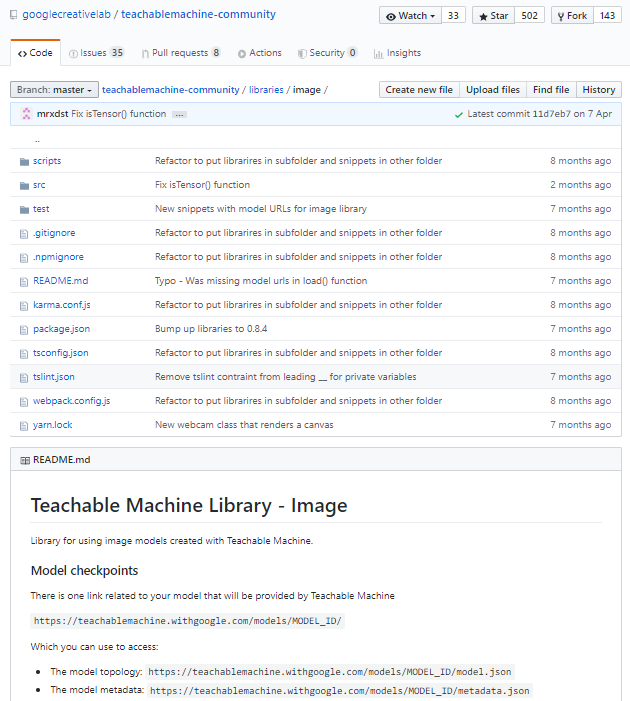Open the karma.conf.js file
The width and height of the screenshot is (630, 701).
click(x=62, y=305)
